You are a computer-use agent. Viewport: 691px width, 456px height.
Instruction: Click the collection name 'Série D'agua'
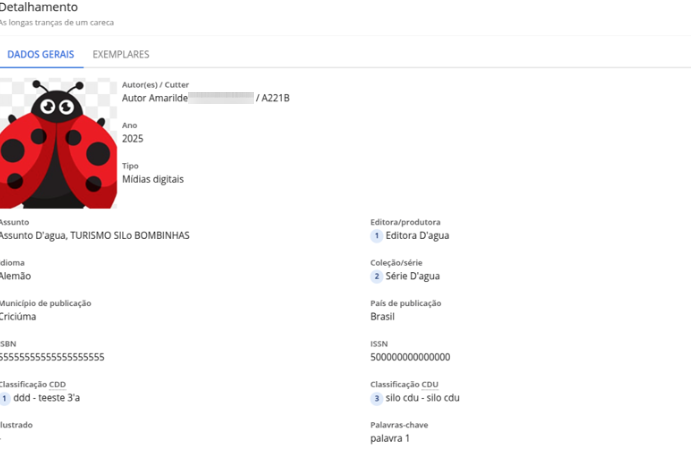click(x=412, y=276)
